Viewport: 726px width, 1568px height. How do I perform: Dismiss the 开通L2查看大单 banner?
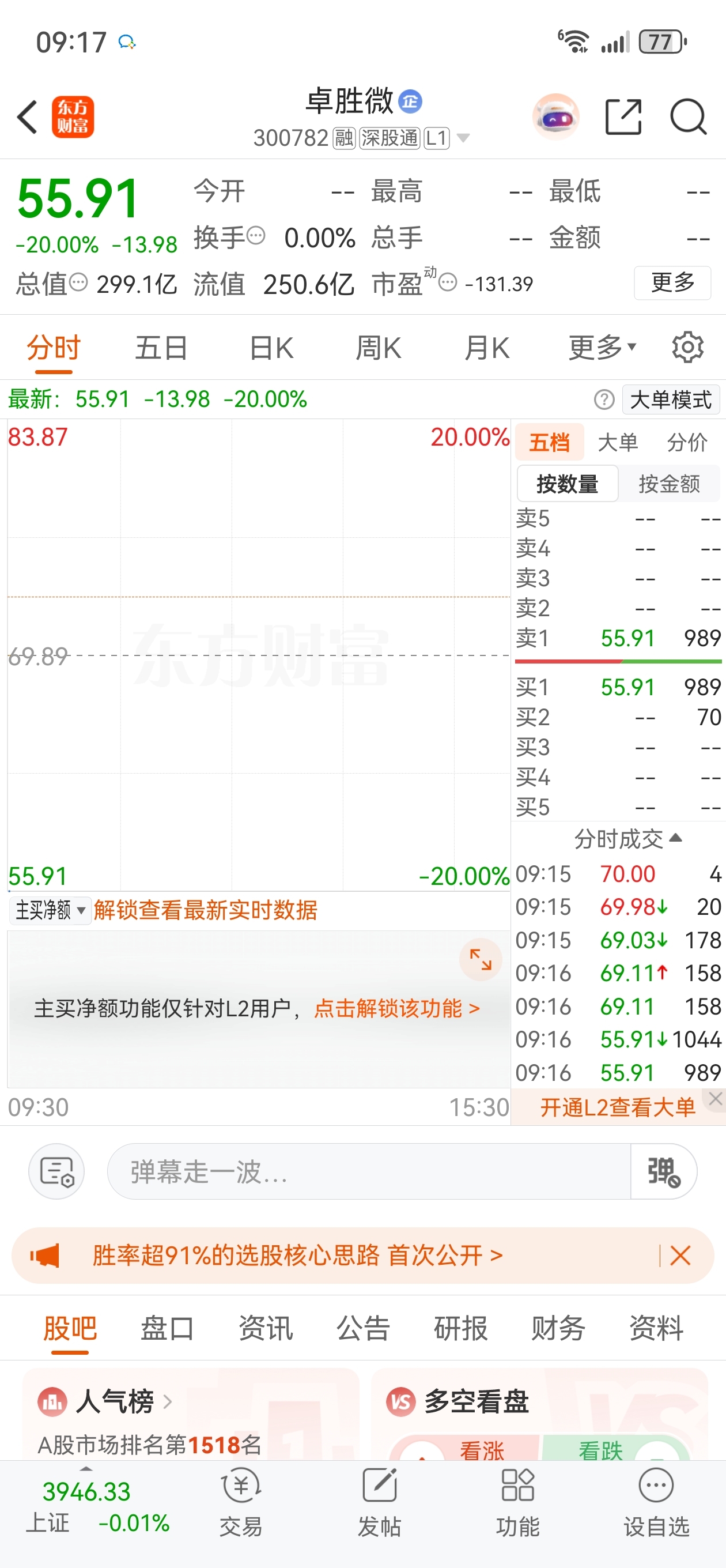[716, 1099]
